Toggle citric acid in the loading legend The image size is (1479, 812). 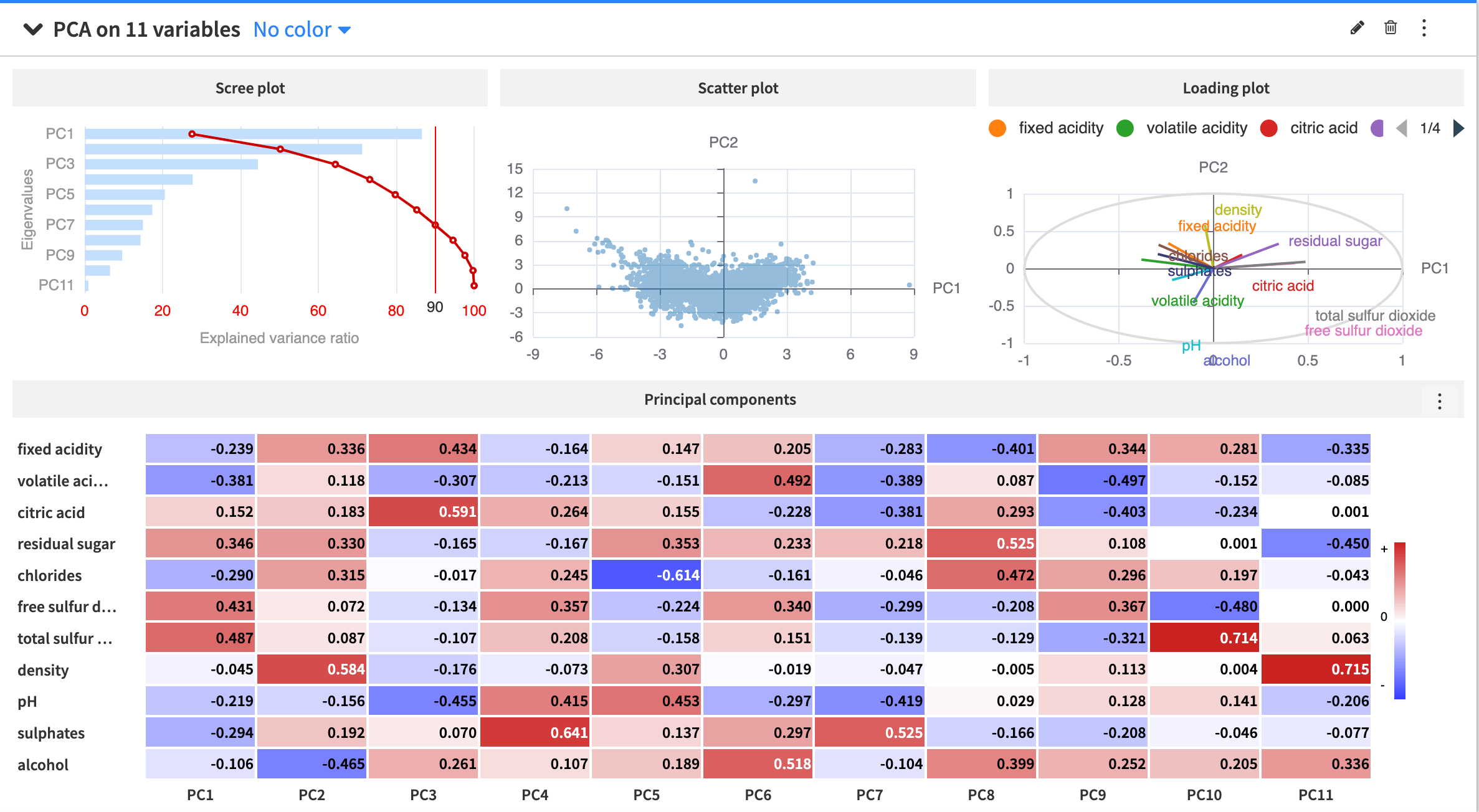pyautogui.click(x=1323, y=128)
